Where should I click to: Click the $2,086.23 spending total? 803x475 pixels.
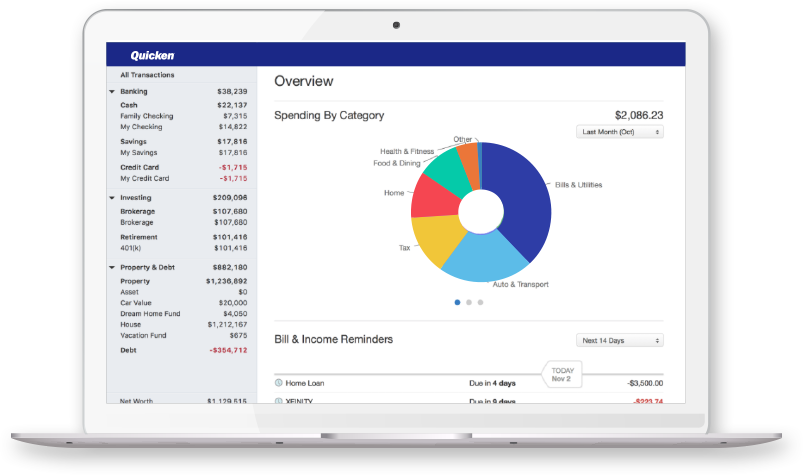point(639,115)
